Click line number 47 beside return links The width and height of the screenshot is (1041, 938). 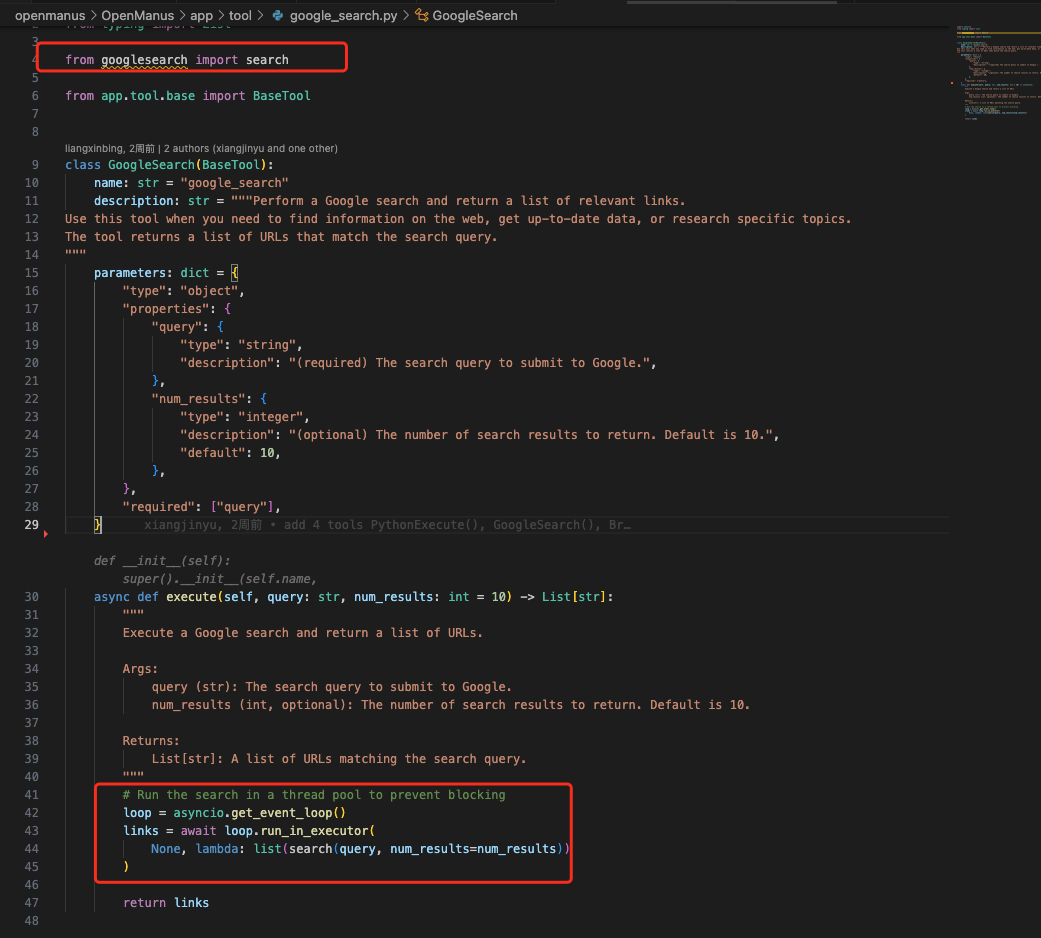[x=31, y=903]
